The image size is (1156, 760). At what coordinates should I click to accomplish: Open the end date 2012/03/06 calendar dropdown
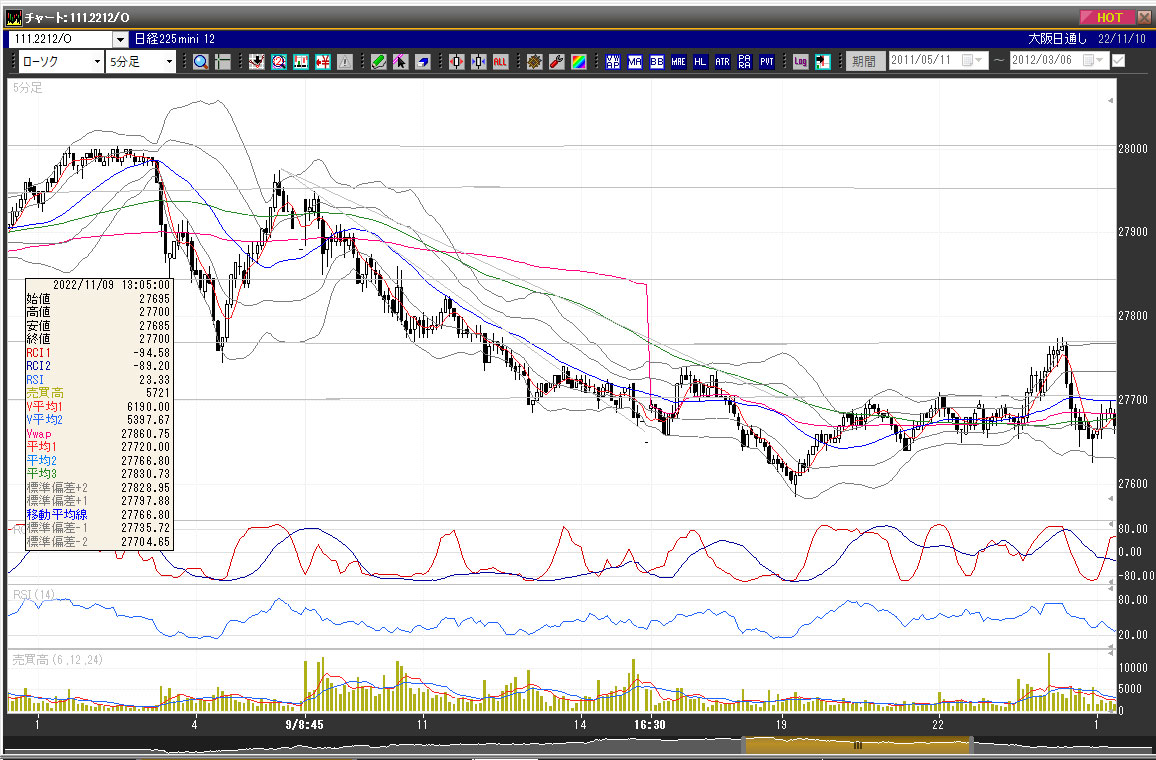pos(1093,60)
